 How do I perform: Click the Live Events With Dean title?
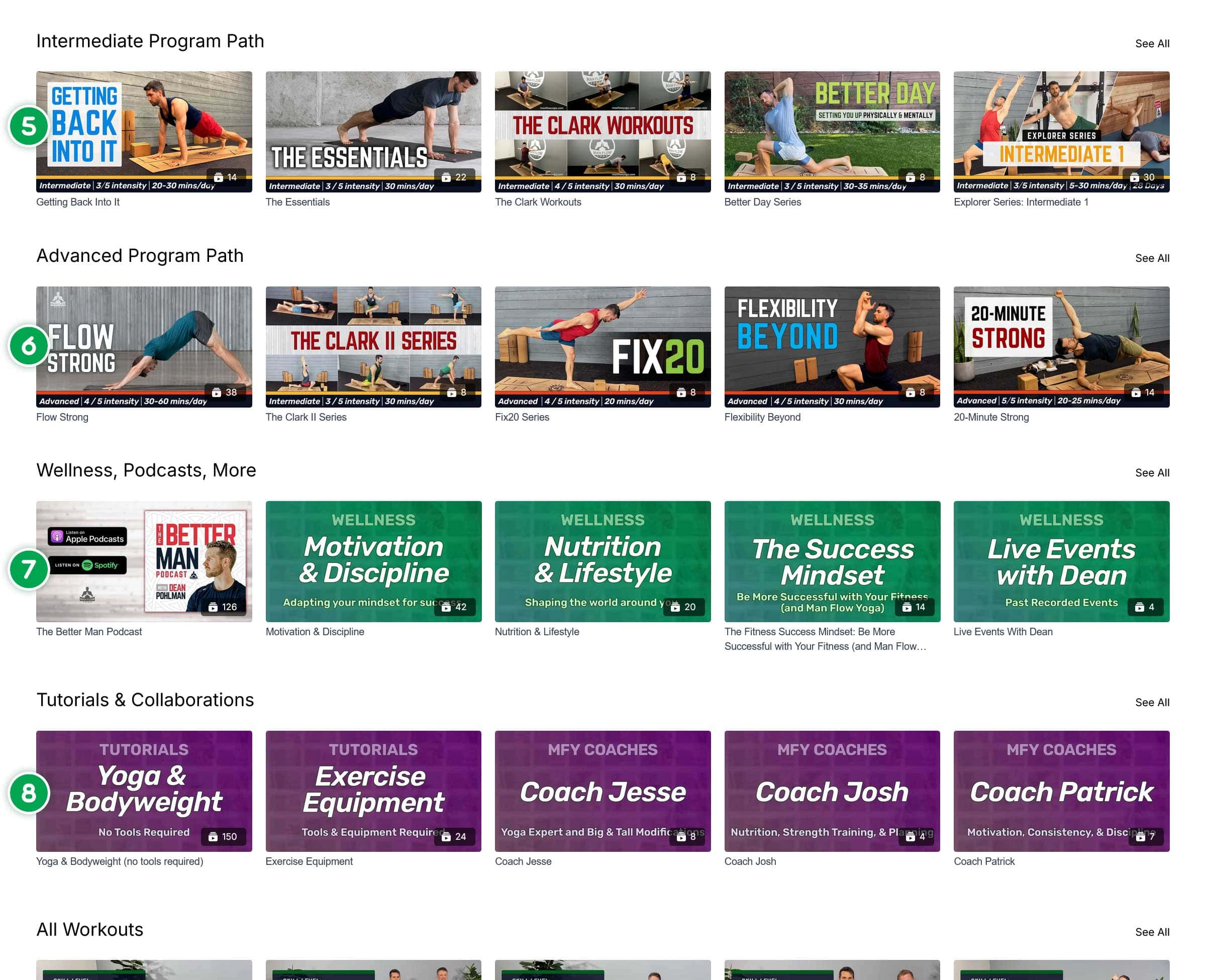[1002, 632]
